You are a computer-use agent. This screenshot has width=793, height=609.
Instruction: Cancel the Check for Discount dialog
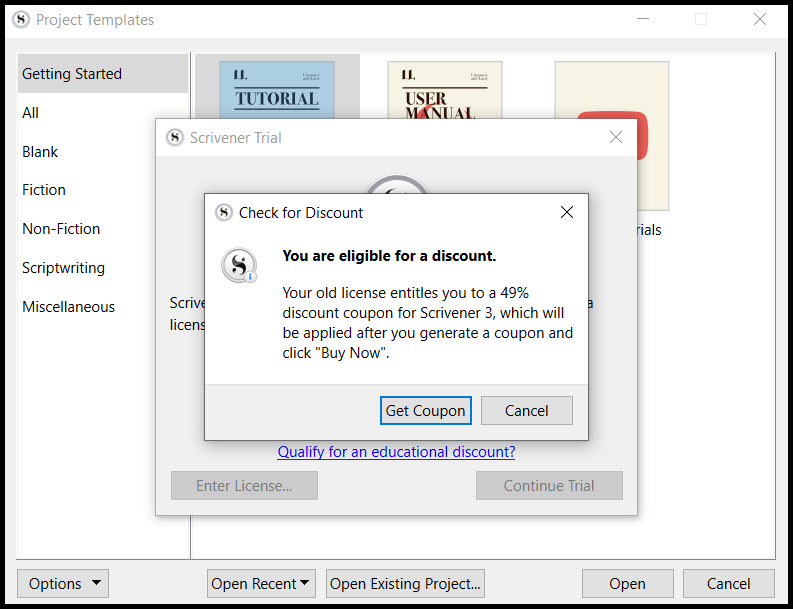coord(526,410)
